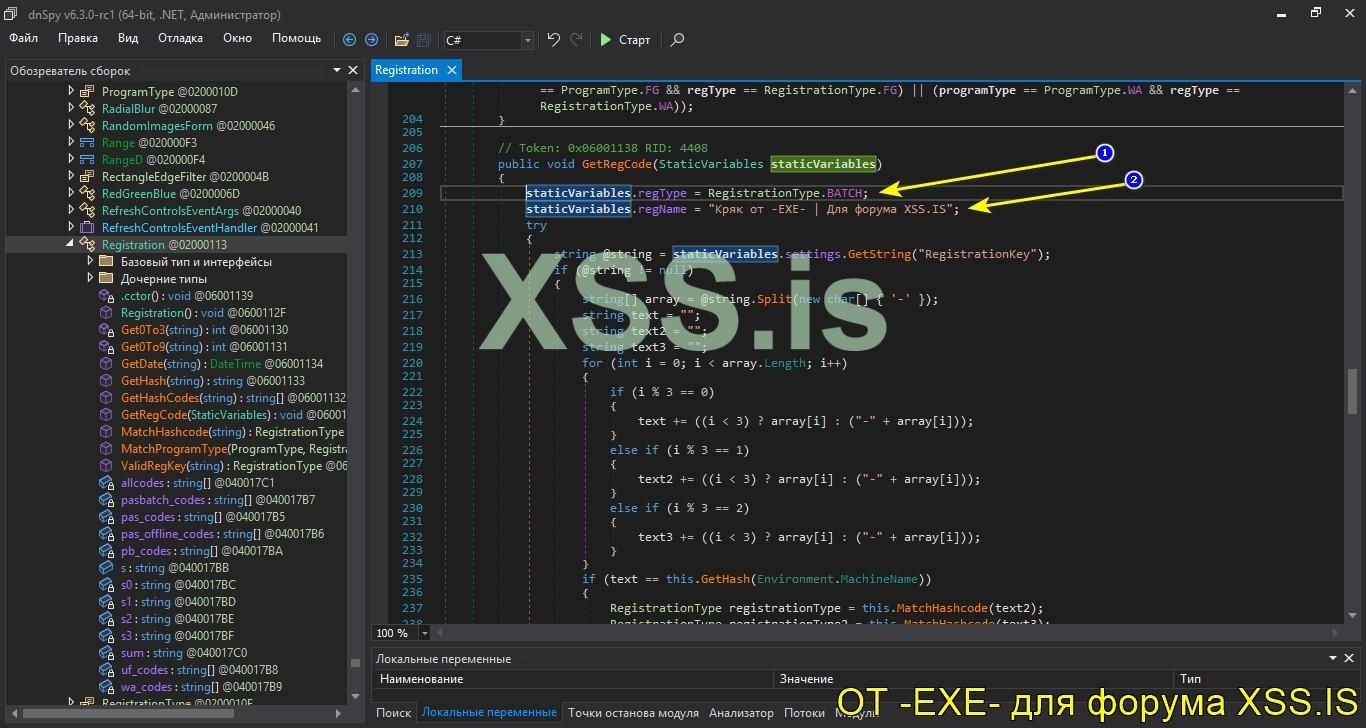Open the Локальные переменные panel options arrow
1366x728 pixels.
pos(1333,658)
